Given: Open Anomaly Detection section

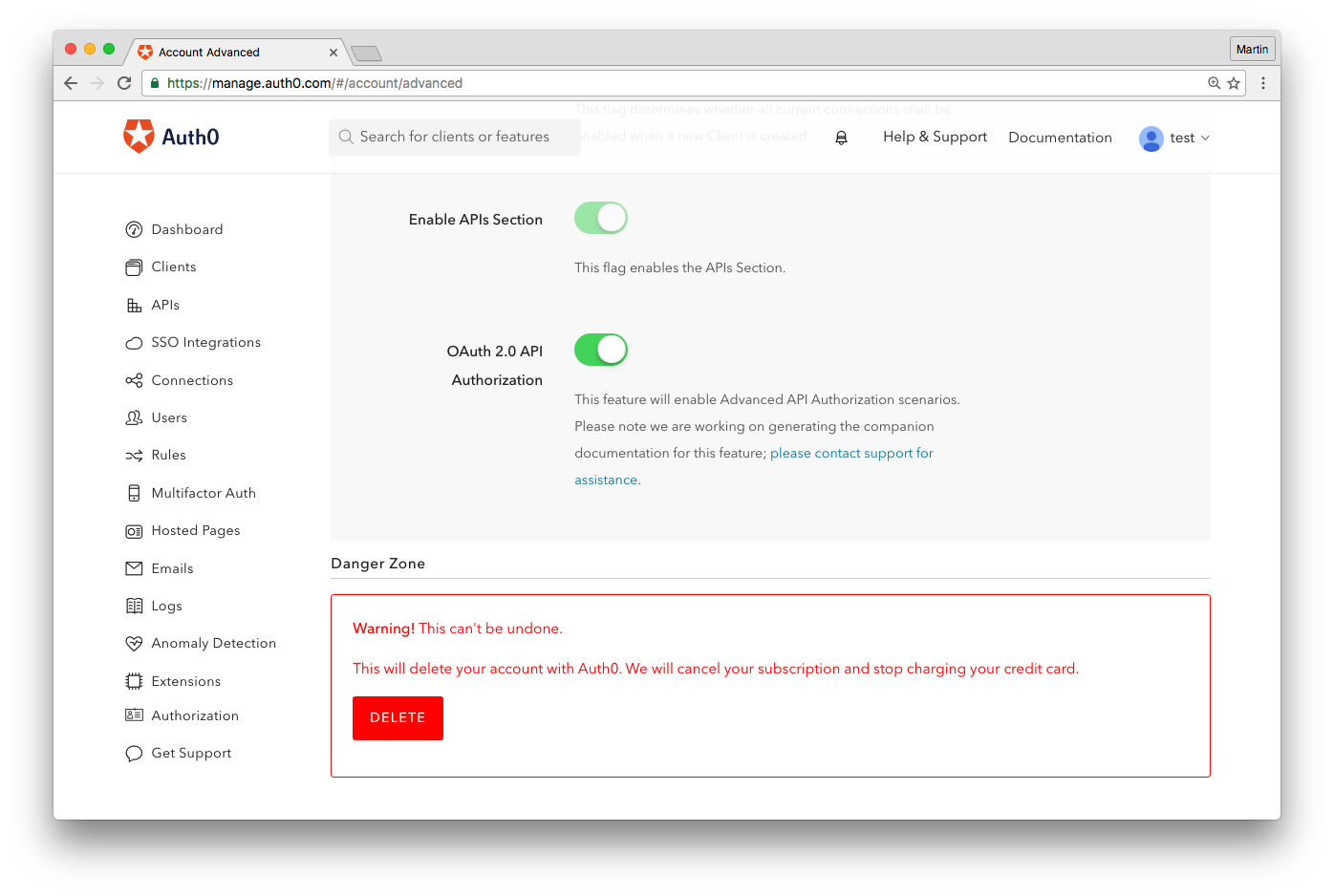Looking at the screenshot, I should tap(214, 643).
